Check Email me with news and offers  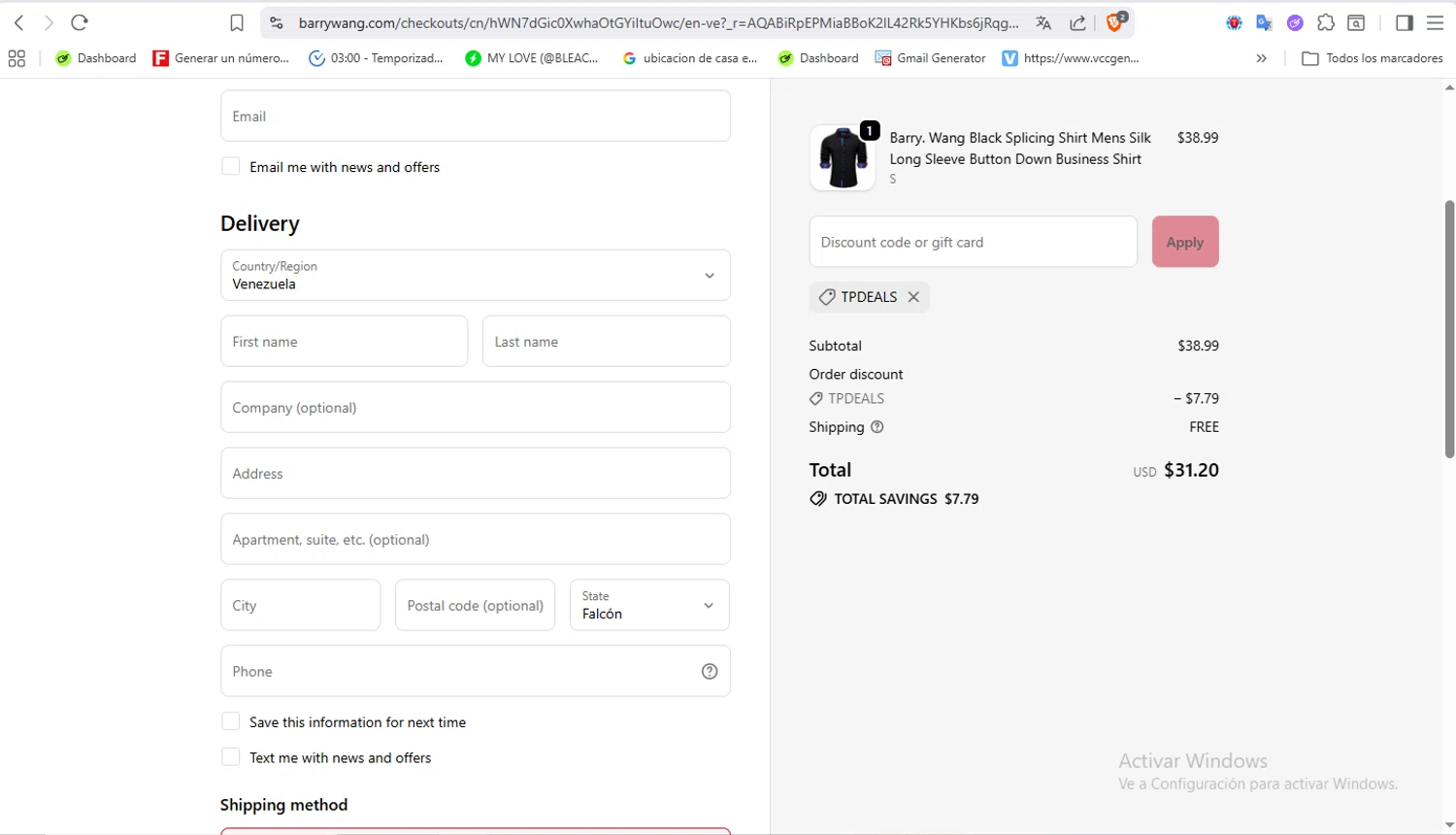tap(231, 166)
